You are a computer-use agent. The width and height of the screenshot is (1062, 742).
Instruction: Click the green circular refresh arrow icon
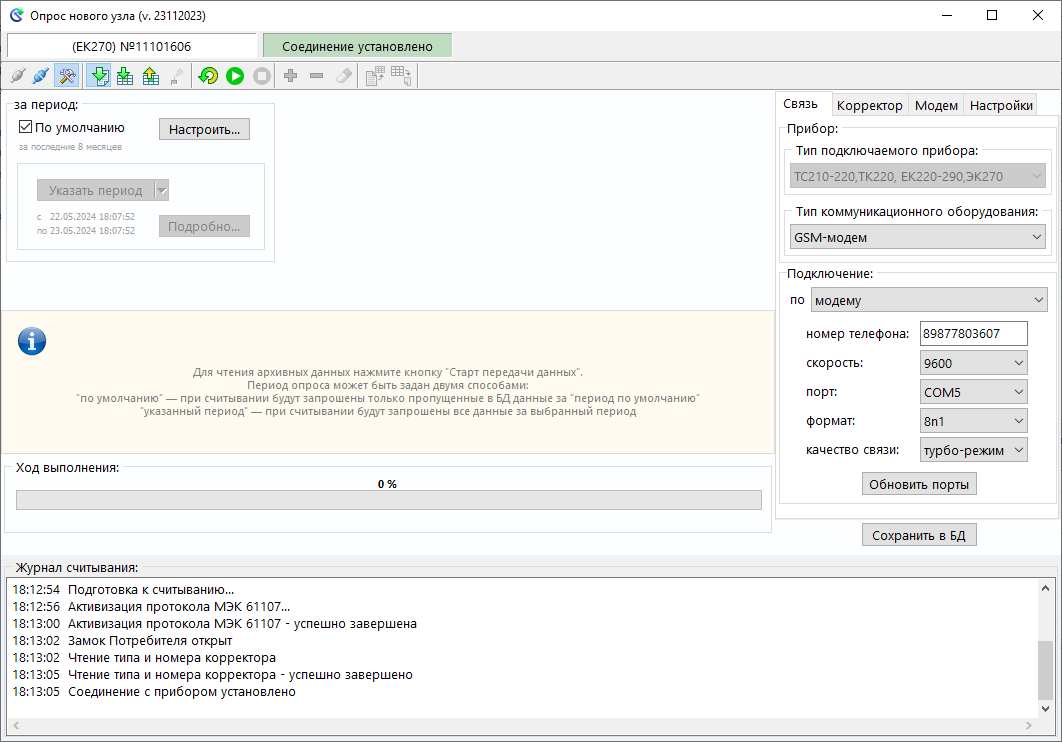click(209, 76)
